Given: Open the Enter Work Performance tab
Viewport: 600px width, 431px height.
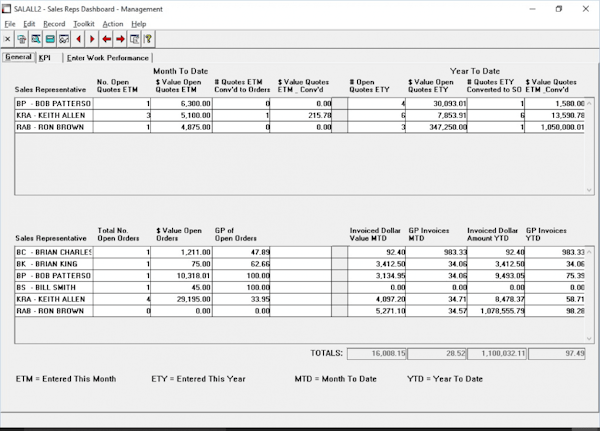Looking at the screenshot, I should [x=108, y=58].
